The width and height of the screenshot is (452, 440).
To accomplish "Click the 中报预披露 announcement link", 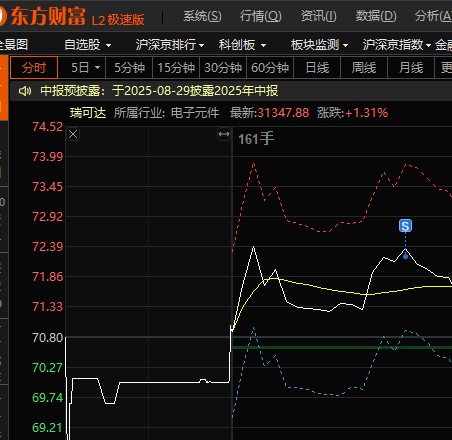I will 159,91.
